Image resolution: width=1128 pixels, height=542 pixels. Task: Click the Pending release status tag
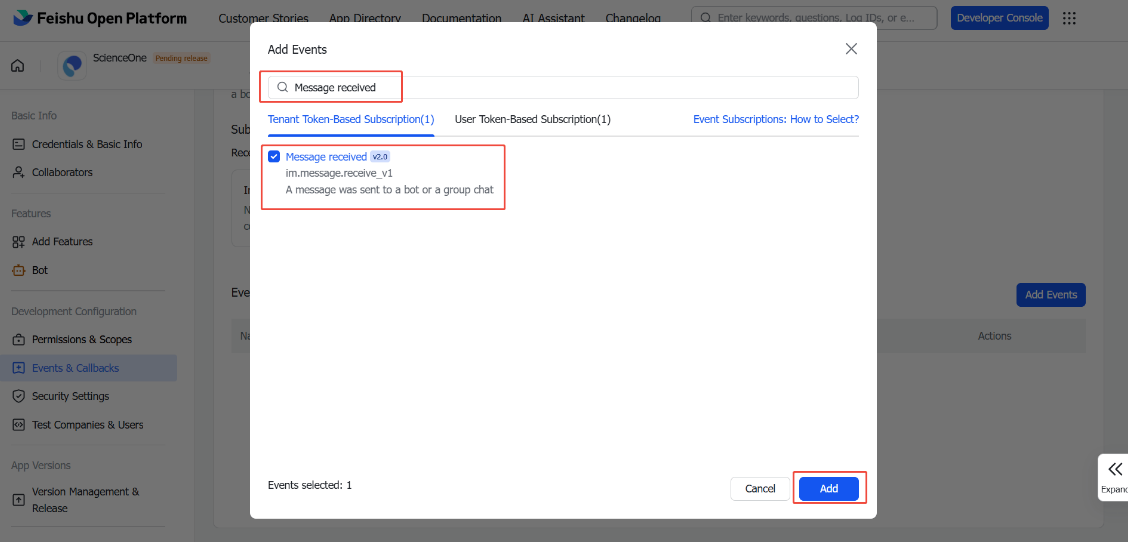pyautogui.click(x=181, y=58)
